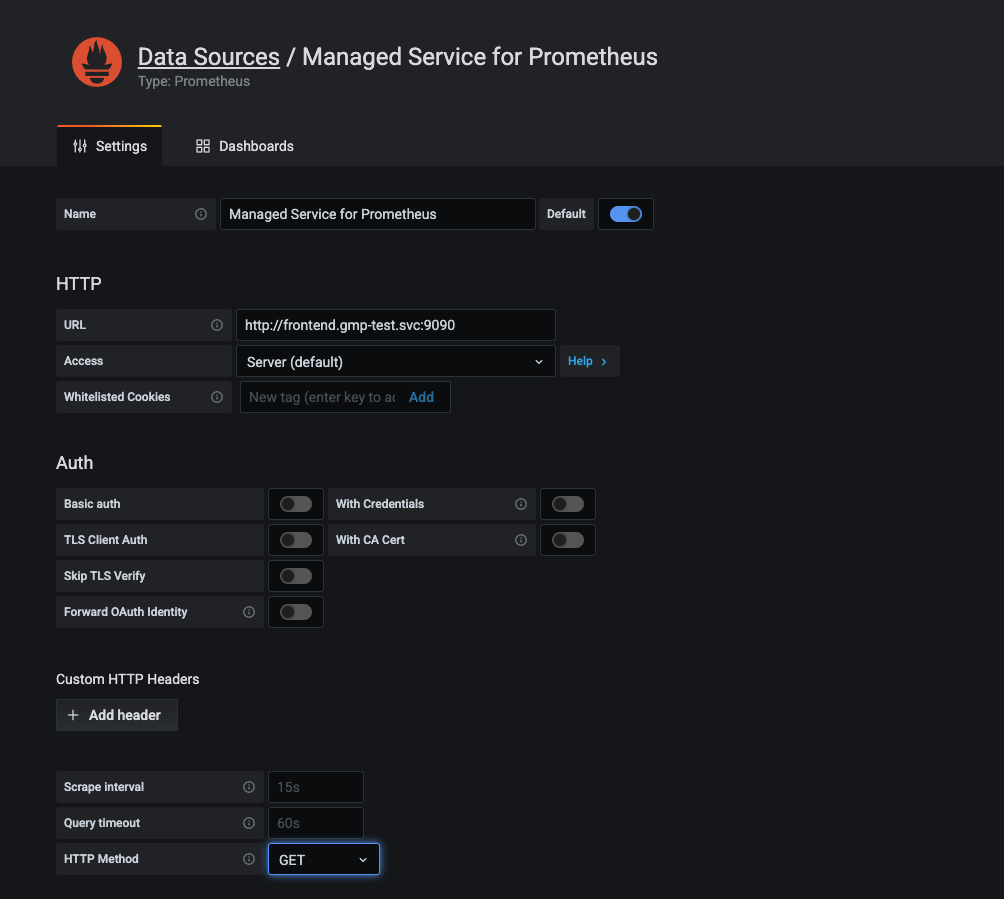Enable the With CA Cert switch
The width and height of the screenshot is (1004, 899).
tap(568, 540)
